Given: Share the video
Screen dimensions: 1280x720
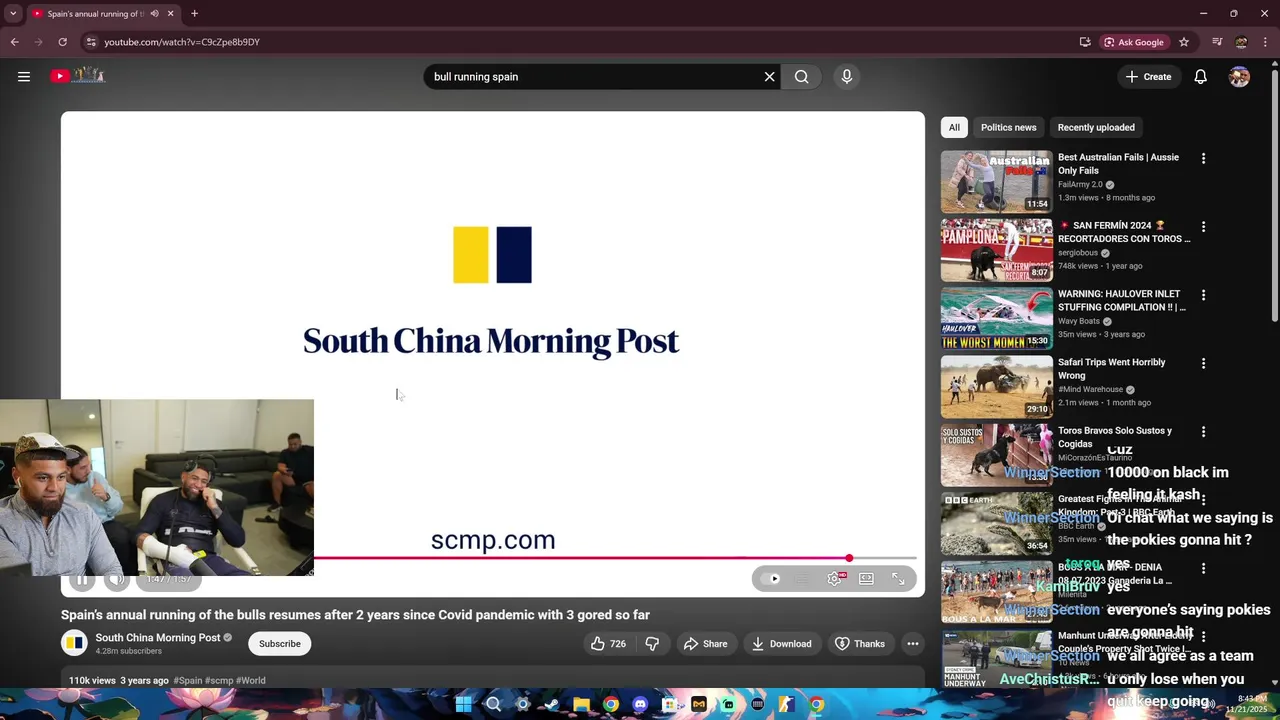Looking at the screenshot, I should tap(705, 644).
